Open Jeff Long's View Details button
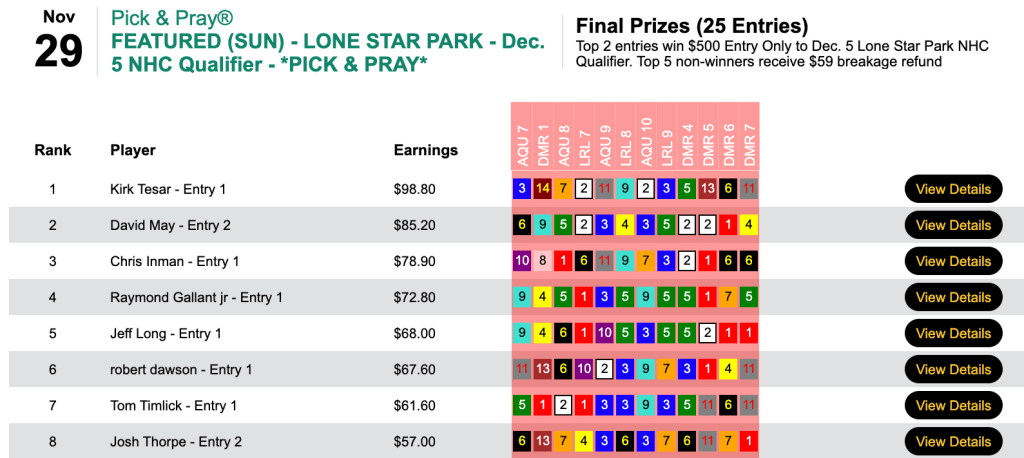 953,333
